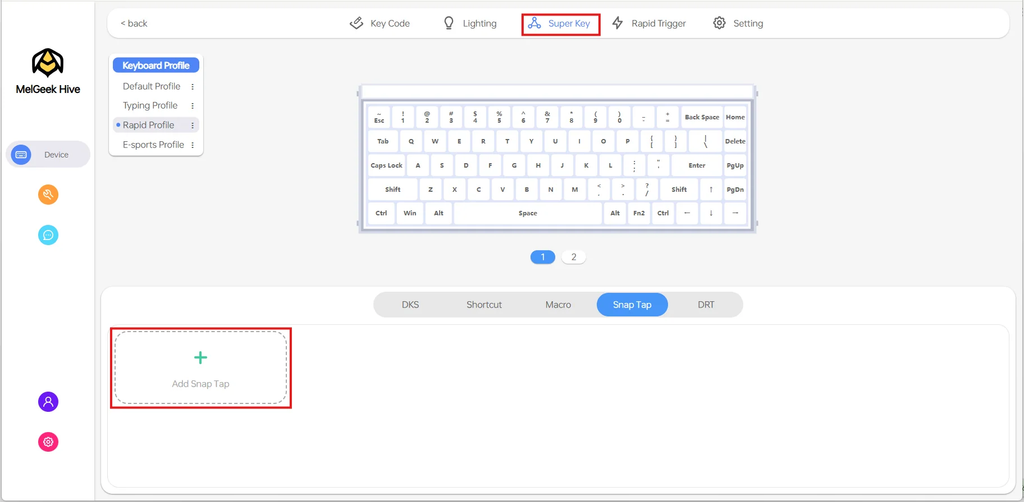Open the Key Code tab

click(x=379, y=24)
